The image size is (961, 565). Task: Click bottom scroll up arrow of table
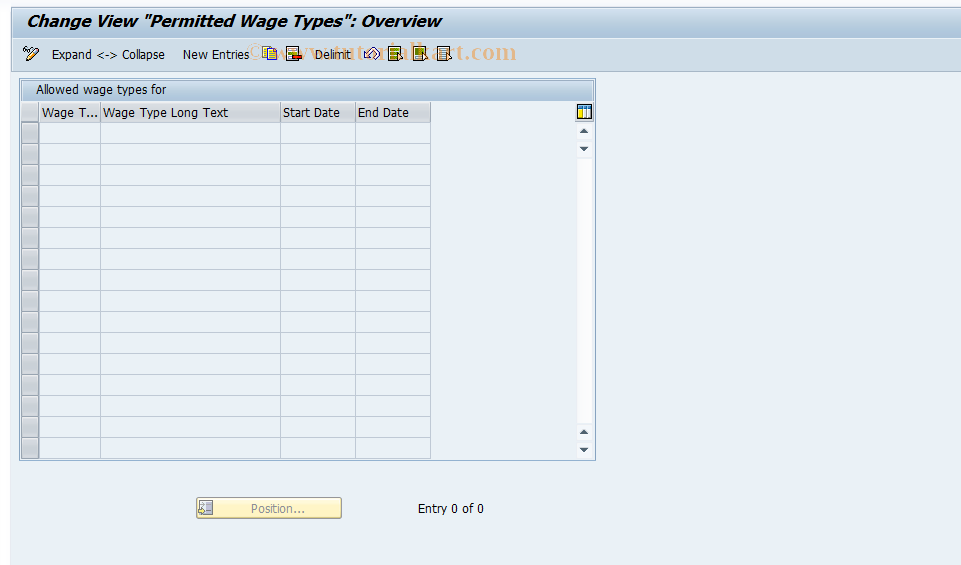click(x=584, y=432)
